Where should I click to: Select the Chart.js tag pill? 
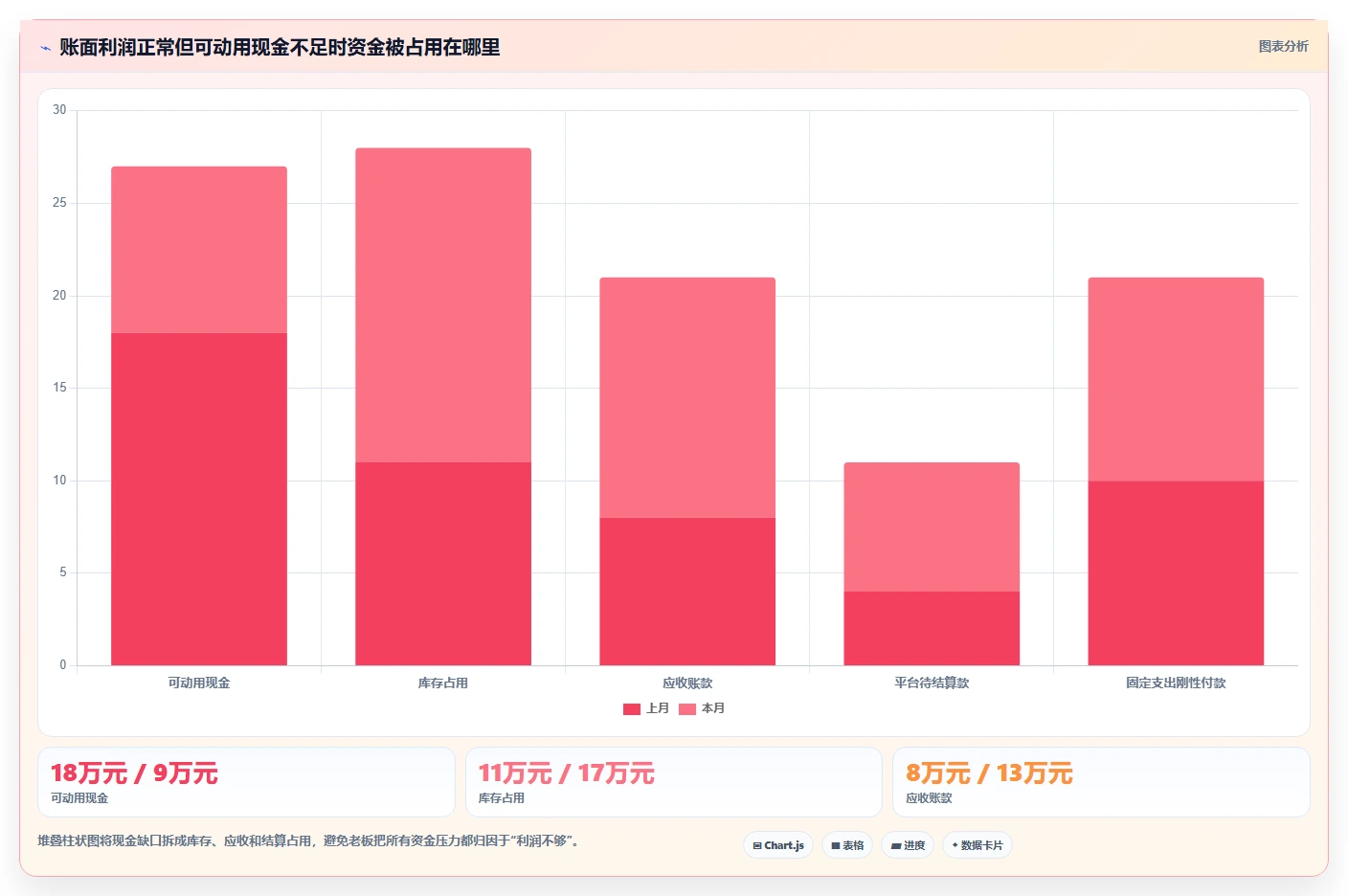tap(778, 845)
